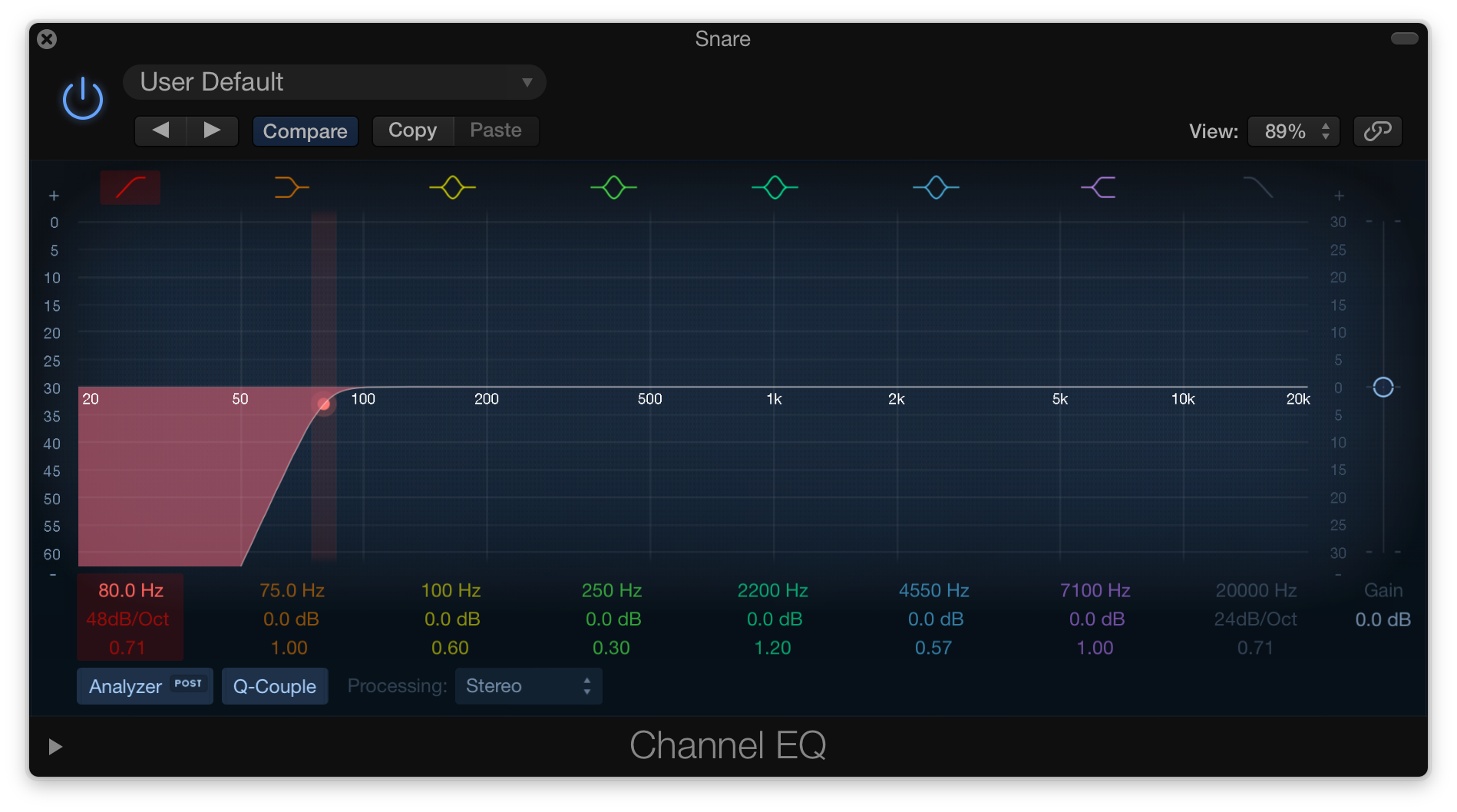Select the green 250 Hz peak band icon
The image size is (1457, 812).
[613, 186]
